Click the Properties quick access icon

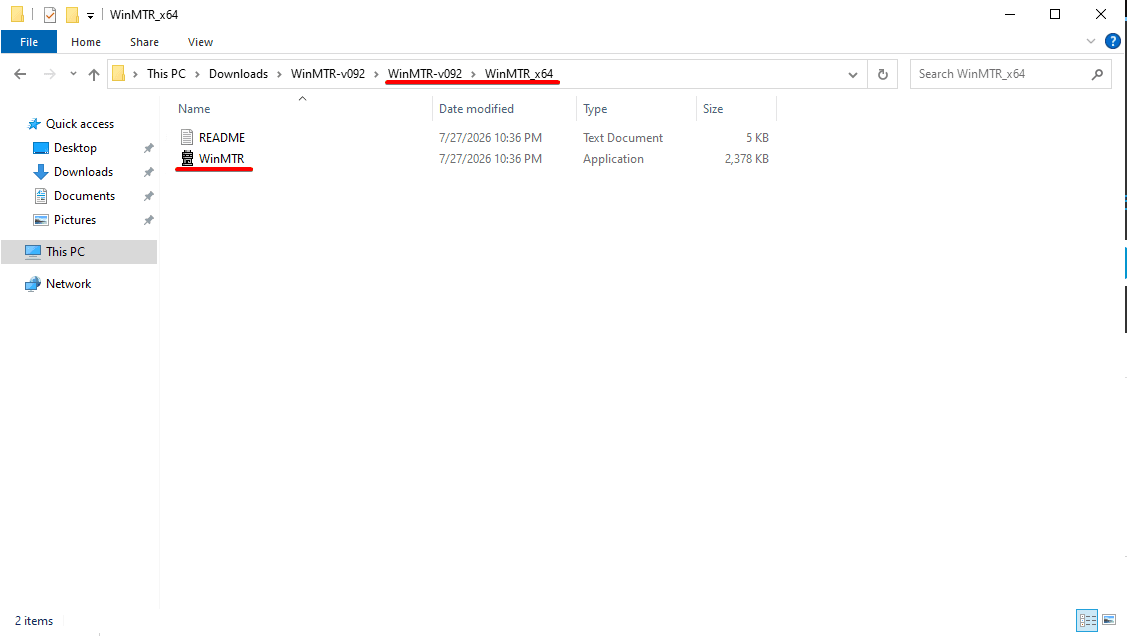pos(50,14)
